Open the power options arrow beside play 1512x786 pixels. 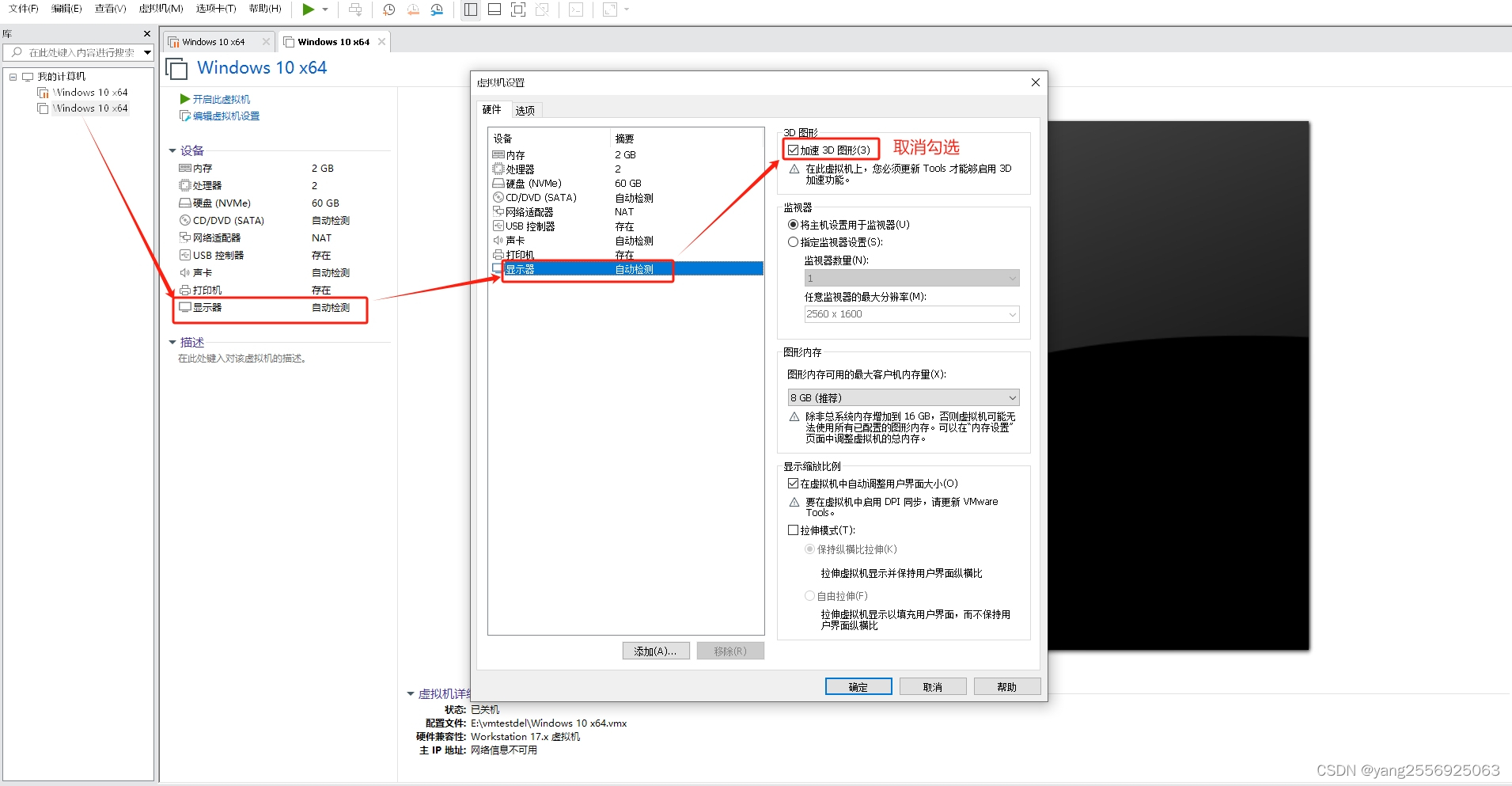tap(325, 9)
